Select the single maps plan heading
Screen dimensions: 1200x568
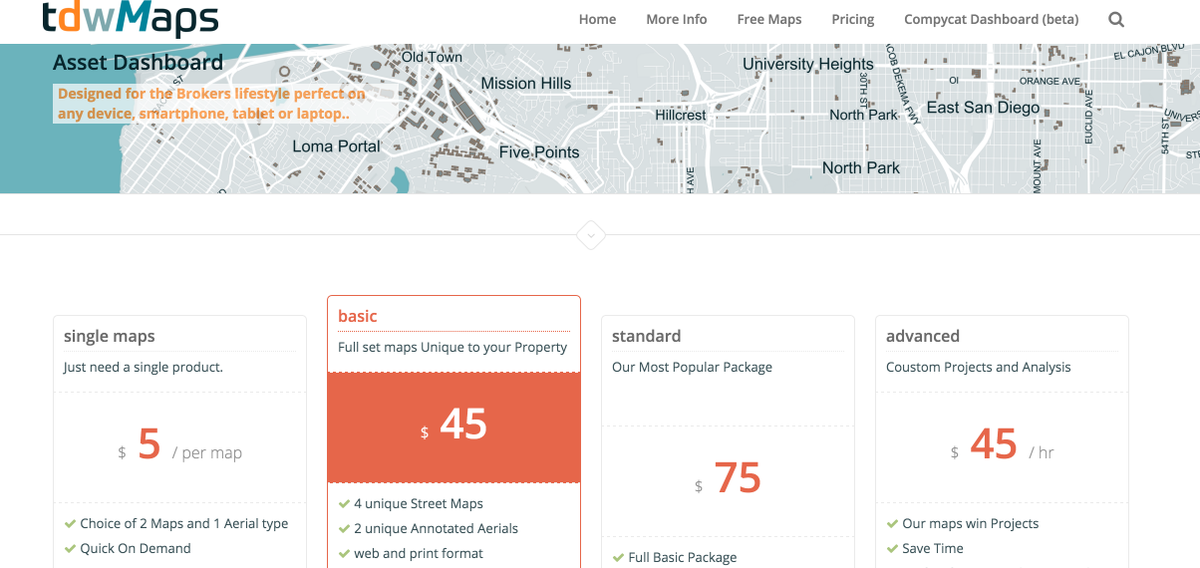(109, 336)
